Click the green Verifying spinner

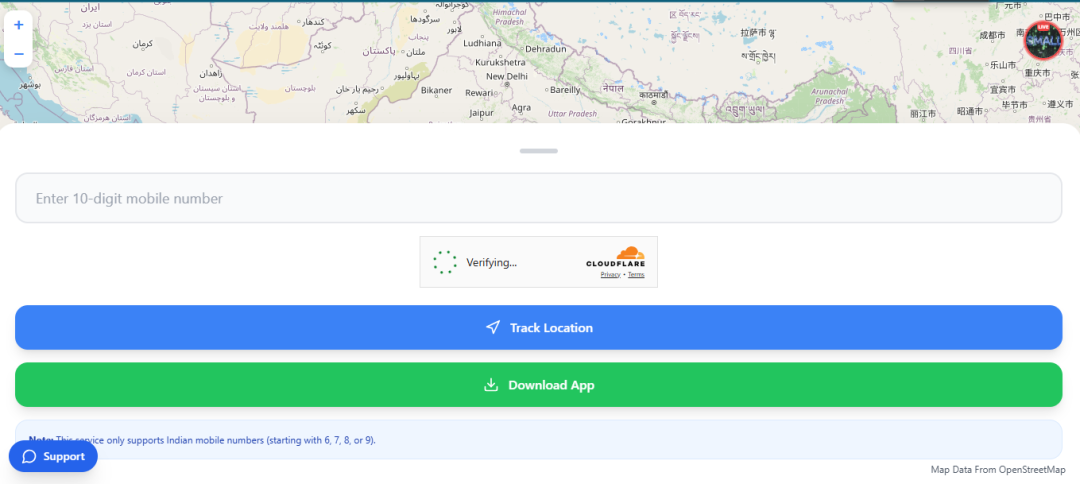point(445,263)
